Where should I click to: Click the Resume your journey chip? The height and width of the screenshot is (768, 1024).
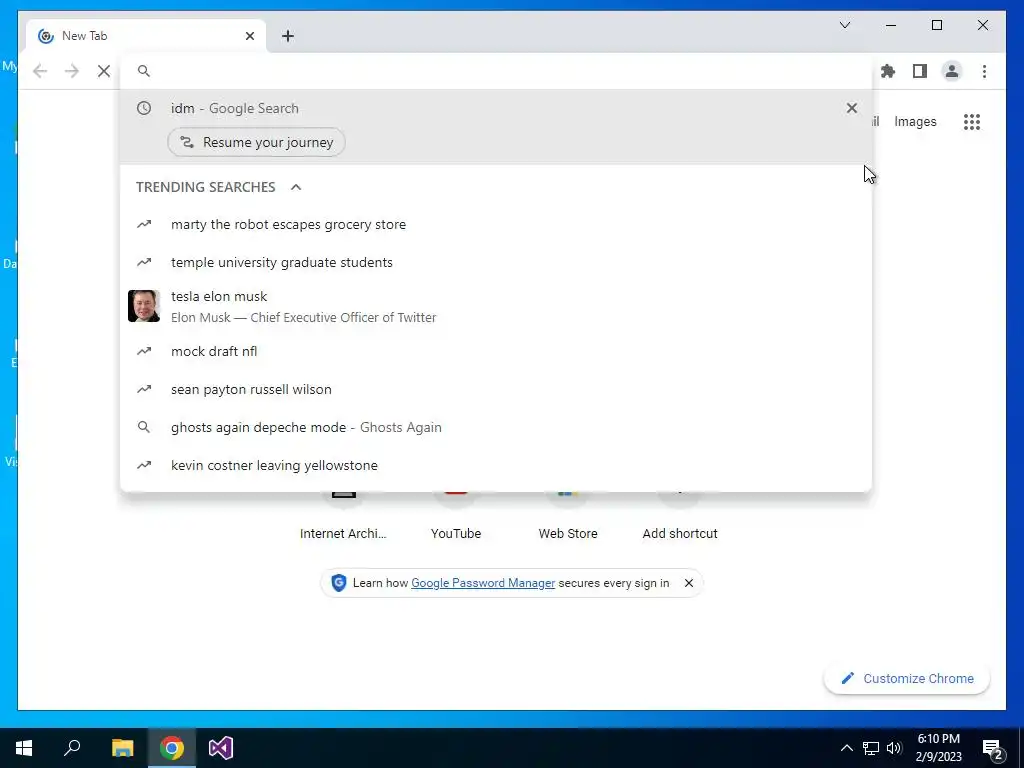(256, 142)
